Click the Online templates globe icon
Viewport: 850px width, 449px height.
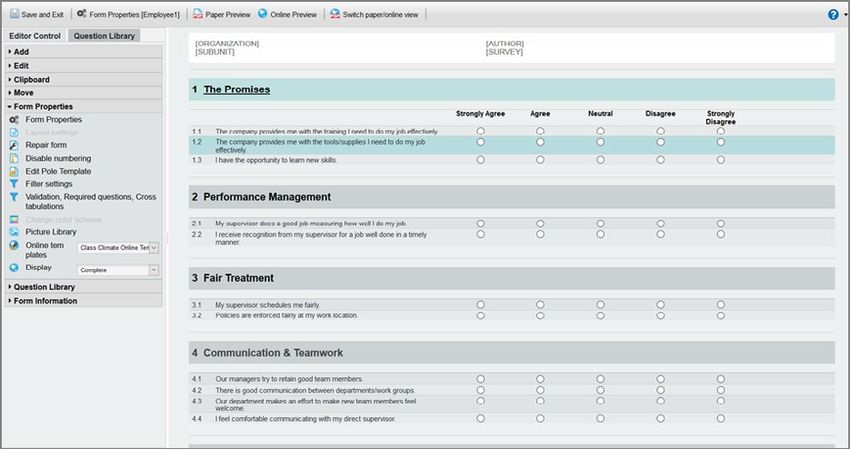pyautogui.click(x=14, y=245)
